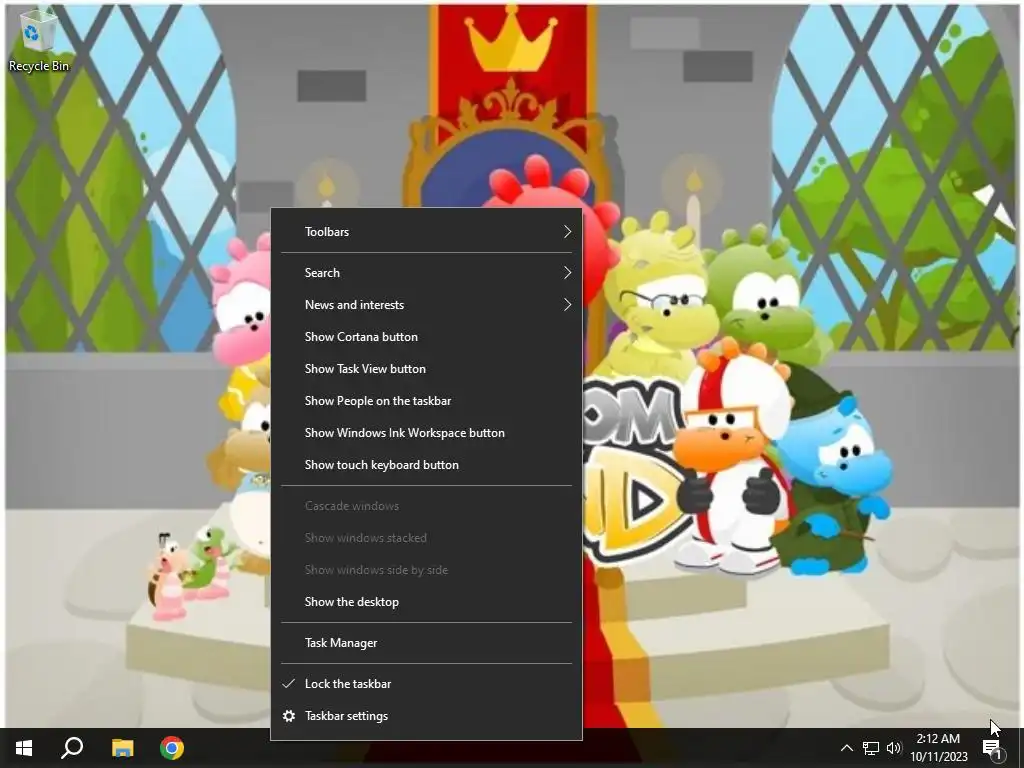Toggle Show Windows Ink Workspace button

pos(426,433)
